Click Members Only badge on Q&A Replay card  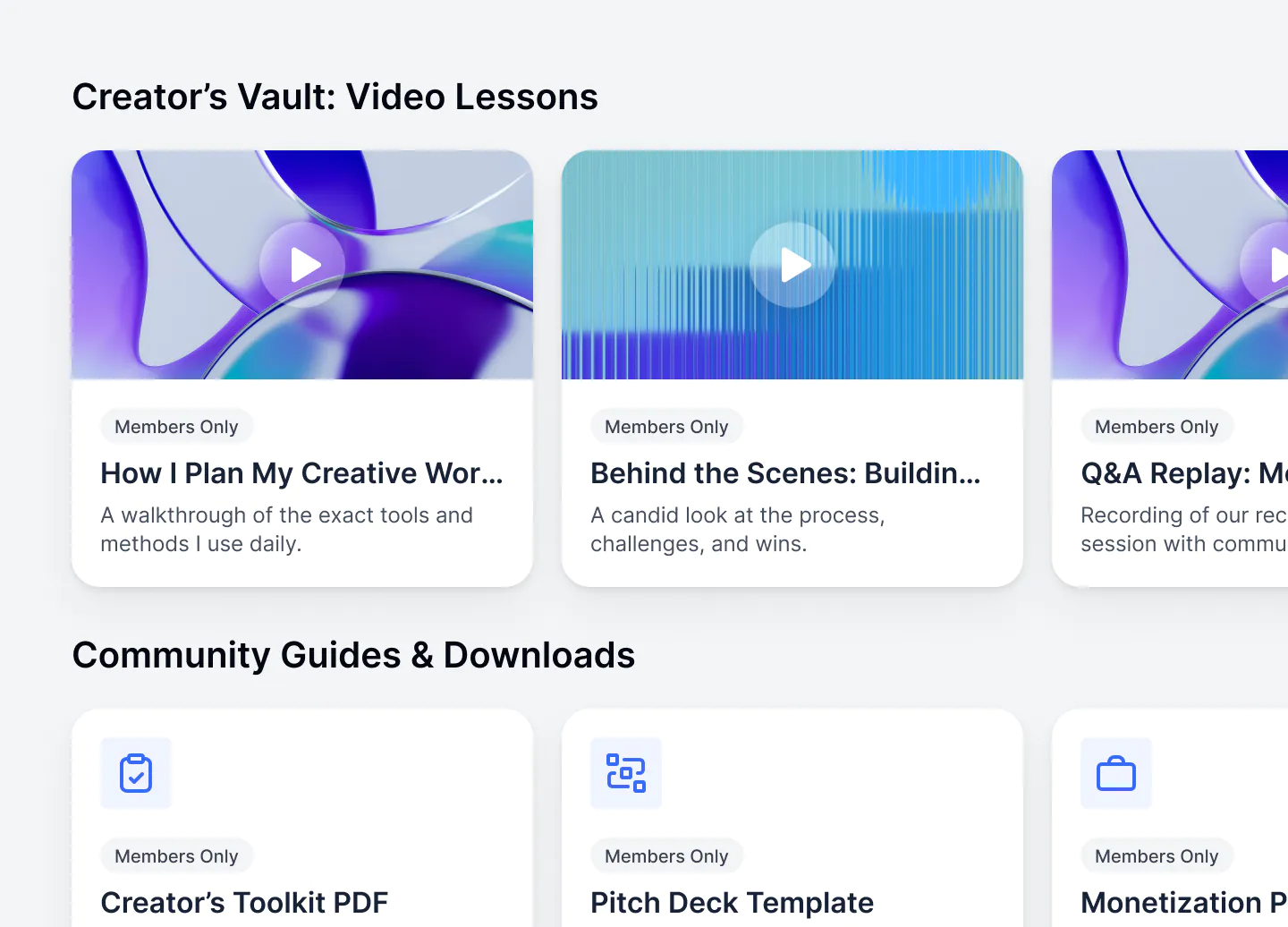[1157, 427]
